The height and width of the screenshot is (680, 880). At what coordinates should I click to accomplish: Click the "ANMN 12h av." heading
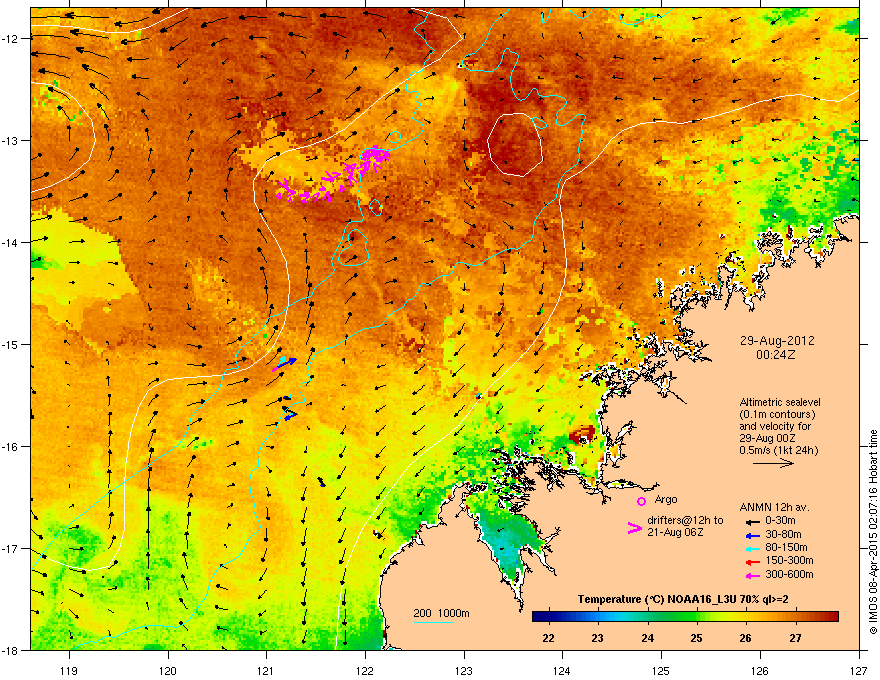774,508
